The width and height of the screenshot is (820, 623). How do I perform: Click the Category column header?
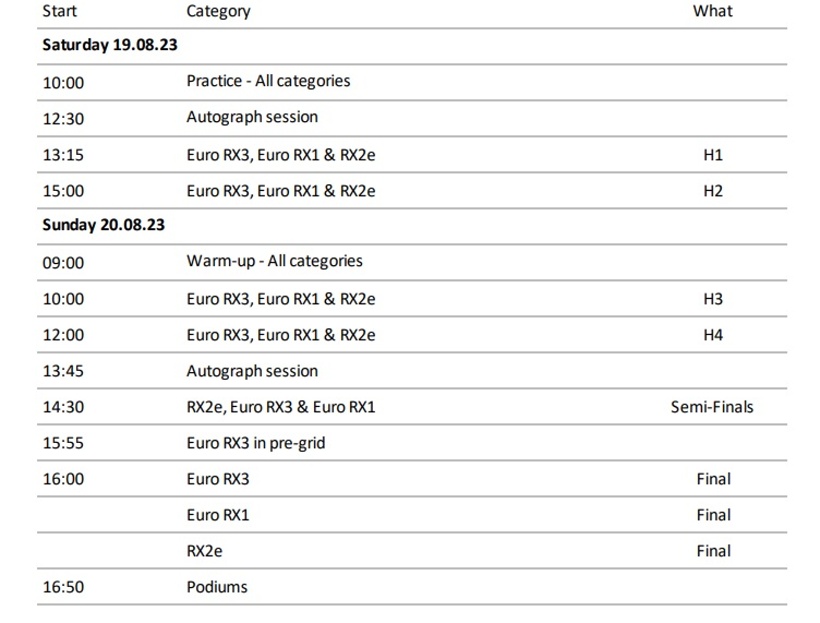pyautogui.click(x=218, y=12)
